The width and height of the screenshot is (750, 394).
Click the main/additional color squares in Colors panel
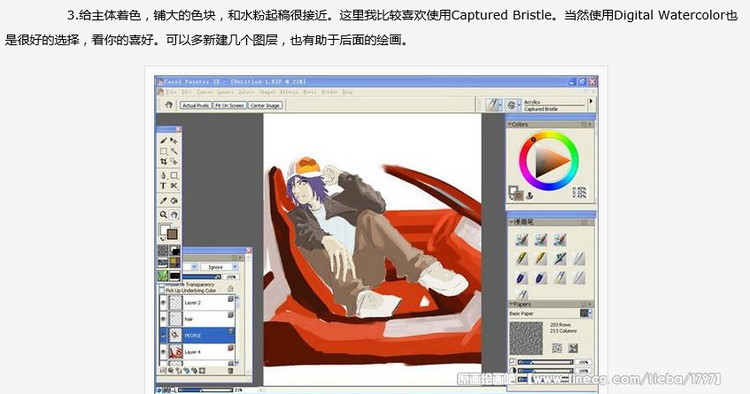(x=516, y=193)
